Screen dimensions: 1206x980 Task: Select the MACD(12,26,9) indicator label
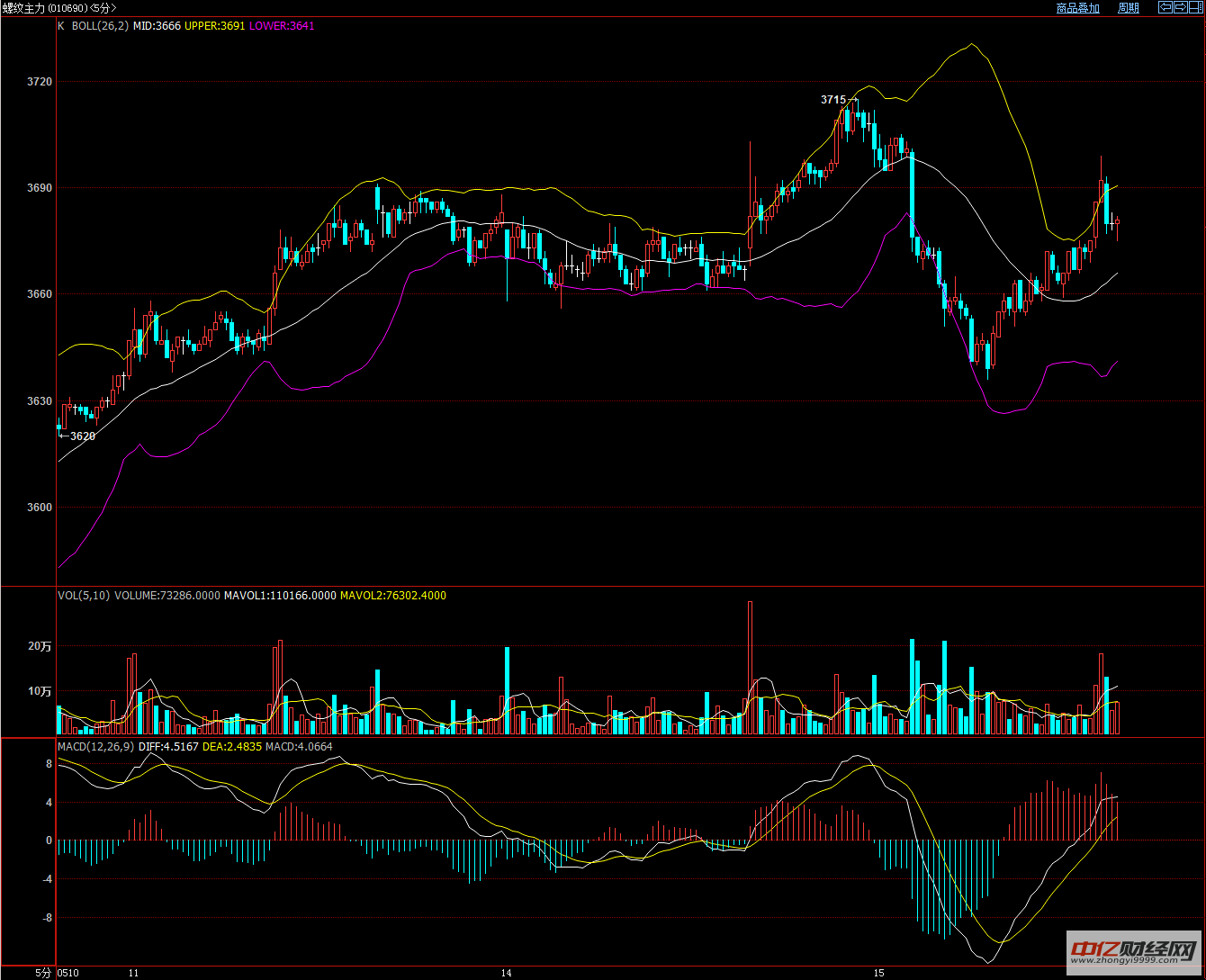(96, 747)
